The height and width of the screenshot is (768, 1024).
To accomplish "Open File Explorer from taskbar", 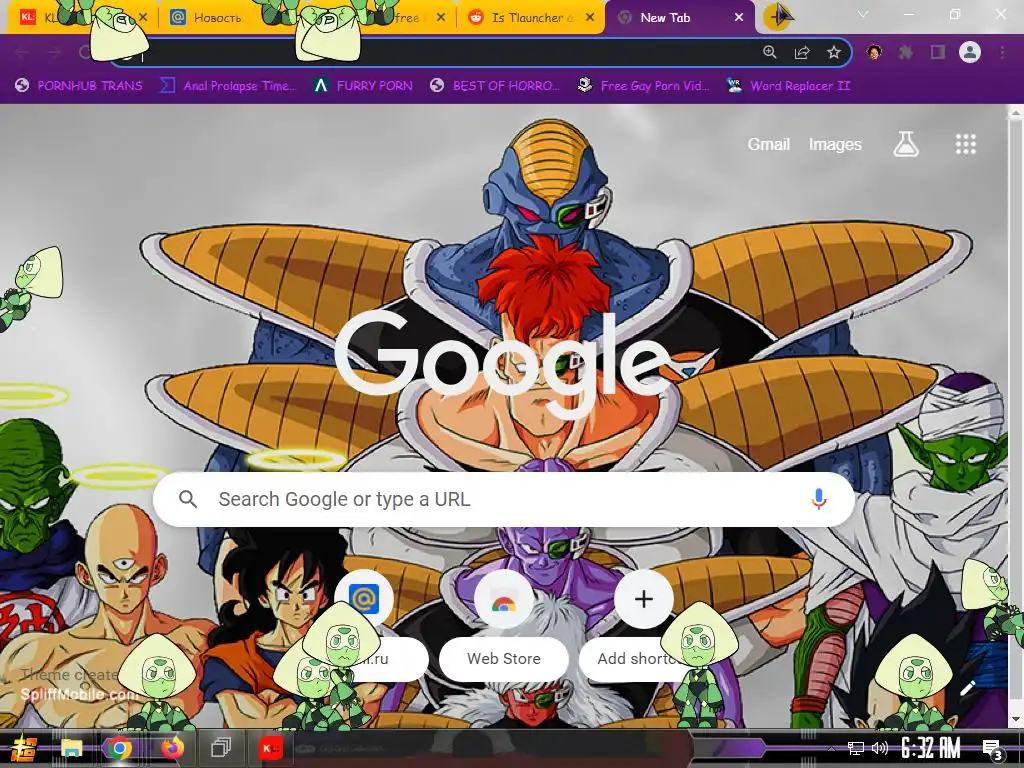I will [72, 748].
